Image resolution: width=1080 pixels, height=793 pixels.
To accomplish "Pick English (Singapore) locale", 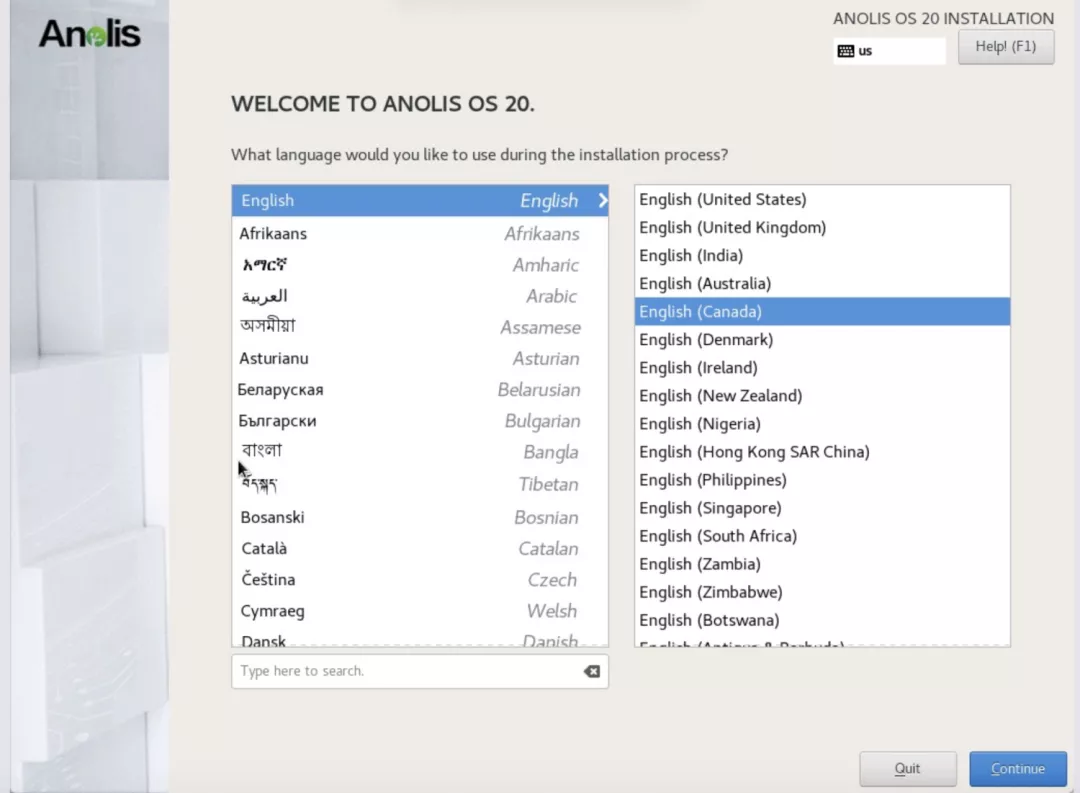I will point(822,508).
